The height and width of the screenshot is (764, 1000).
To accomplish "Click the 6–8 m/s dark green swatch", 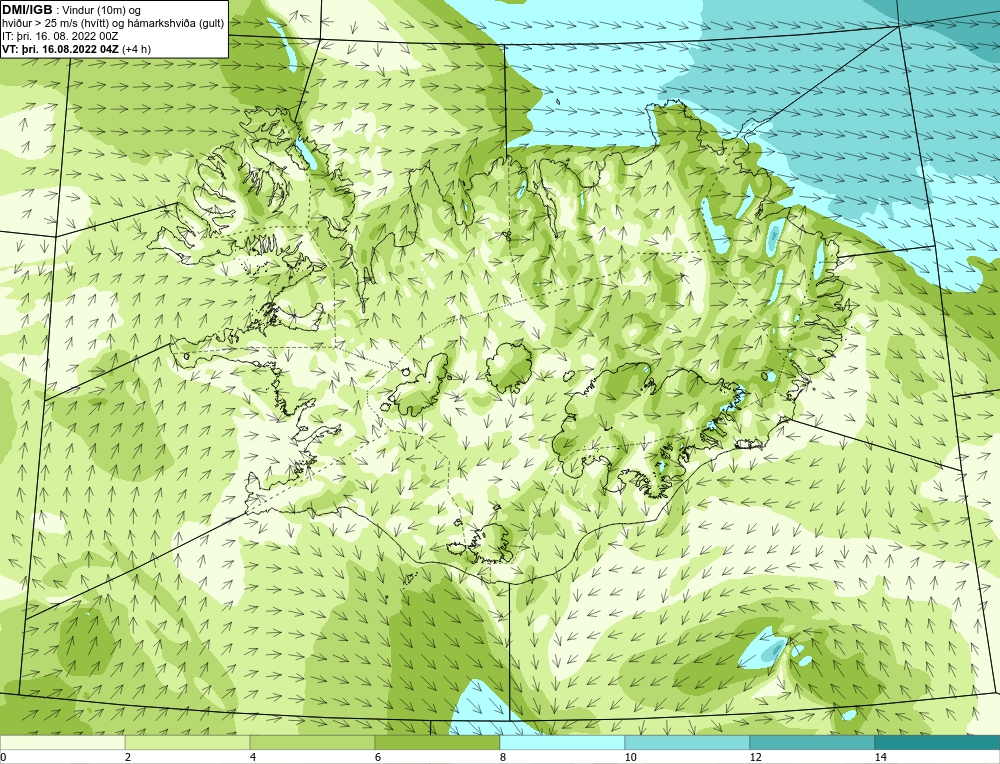I will 438,742.
